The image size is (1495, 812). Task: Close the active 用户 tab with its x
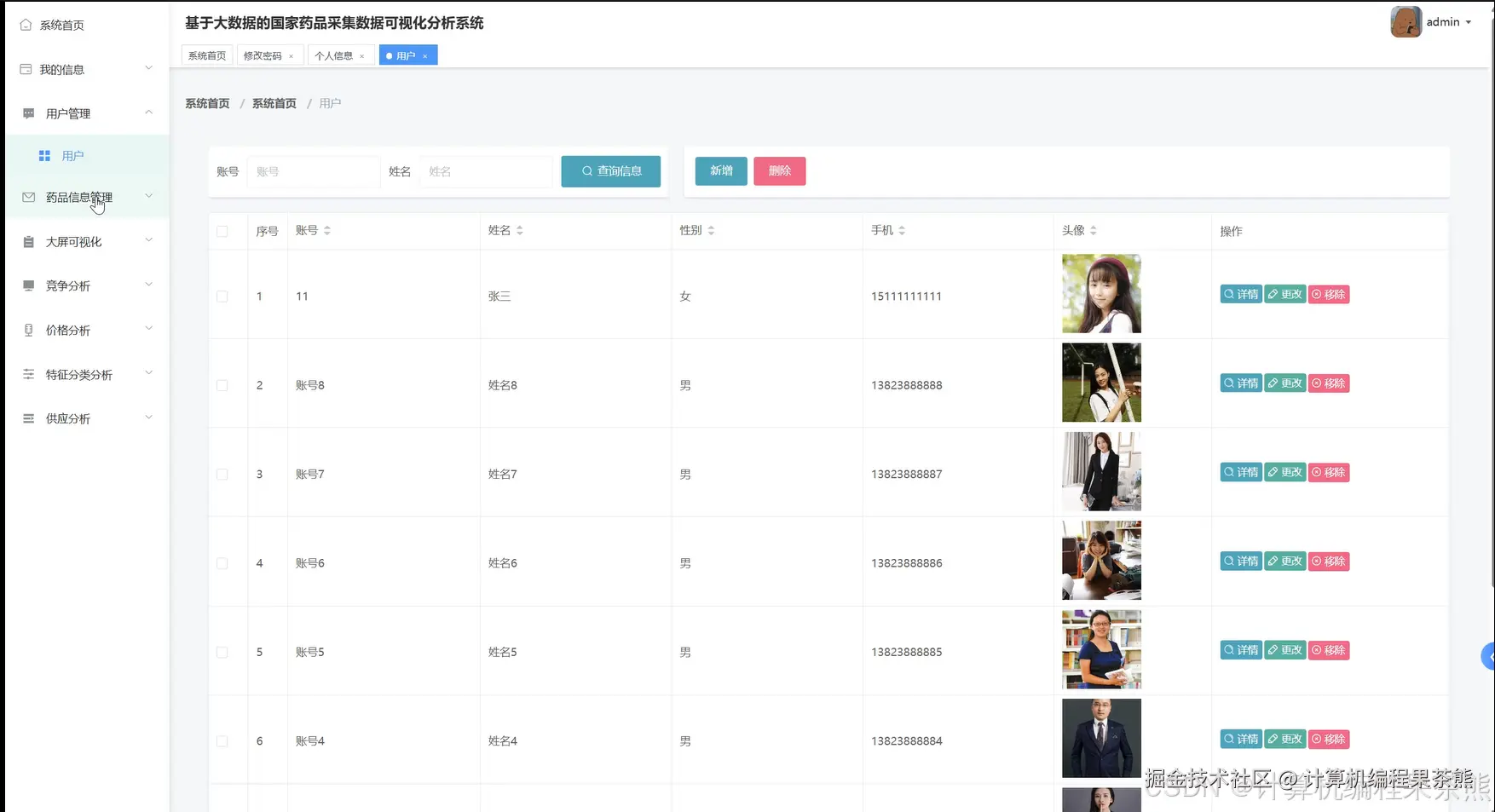click(424, 56)
